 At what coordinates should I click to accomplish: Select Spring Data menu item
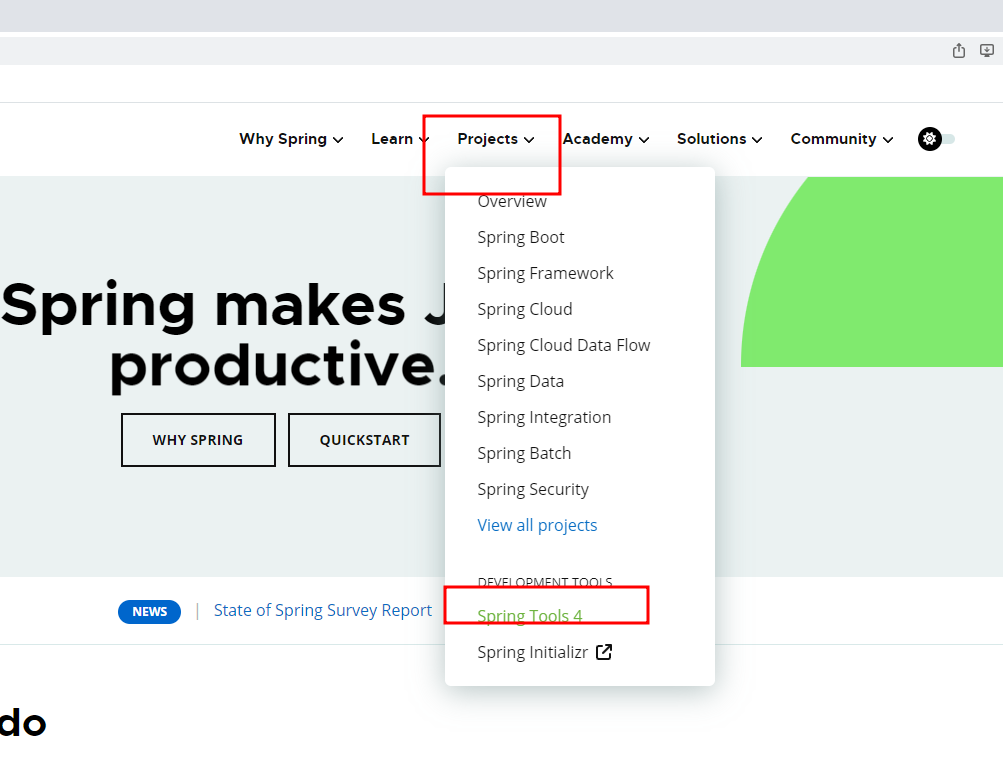tap(520, 381)
